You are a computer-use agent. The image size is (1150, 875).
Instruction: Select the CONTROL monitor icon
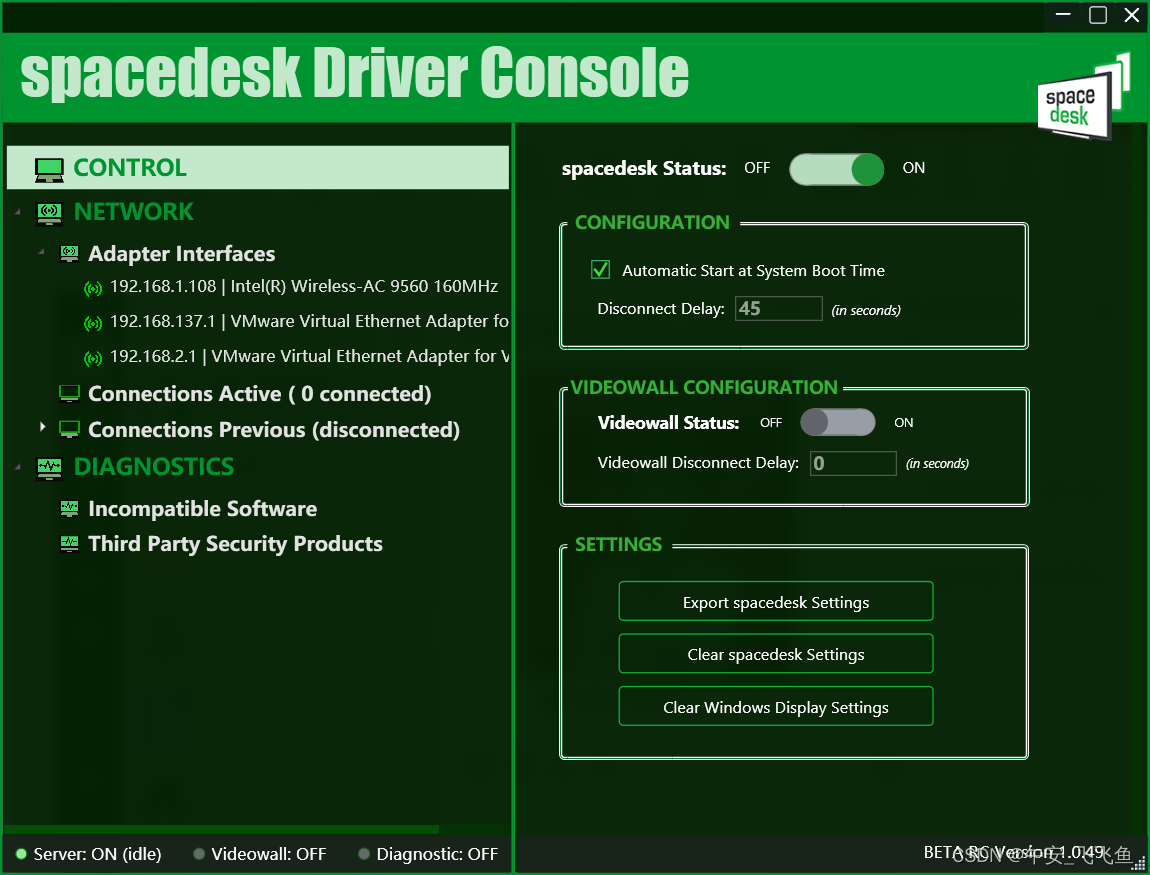pyautogui.click(x=49, y=169)
